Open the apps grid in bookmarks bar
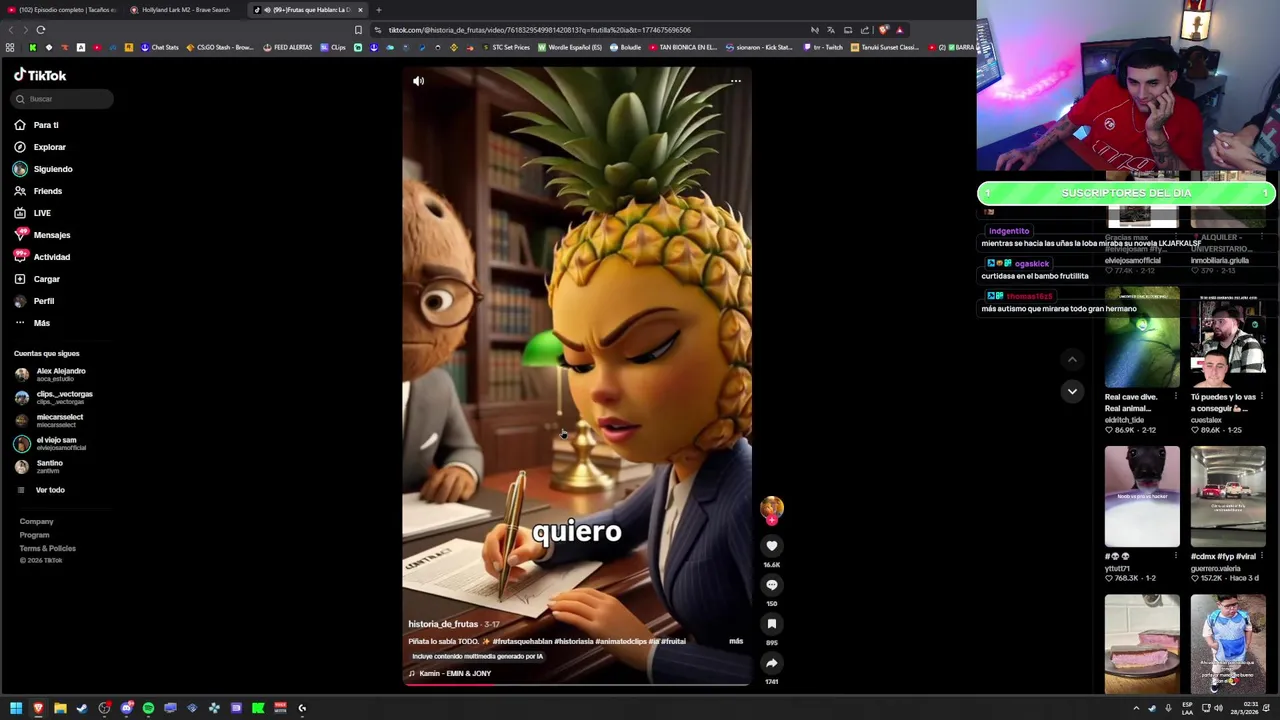 click(10, 47)
